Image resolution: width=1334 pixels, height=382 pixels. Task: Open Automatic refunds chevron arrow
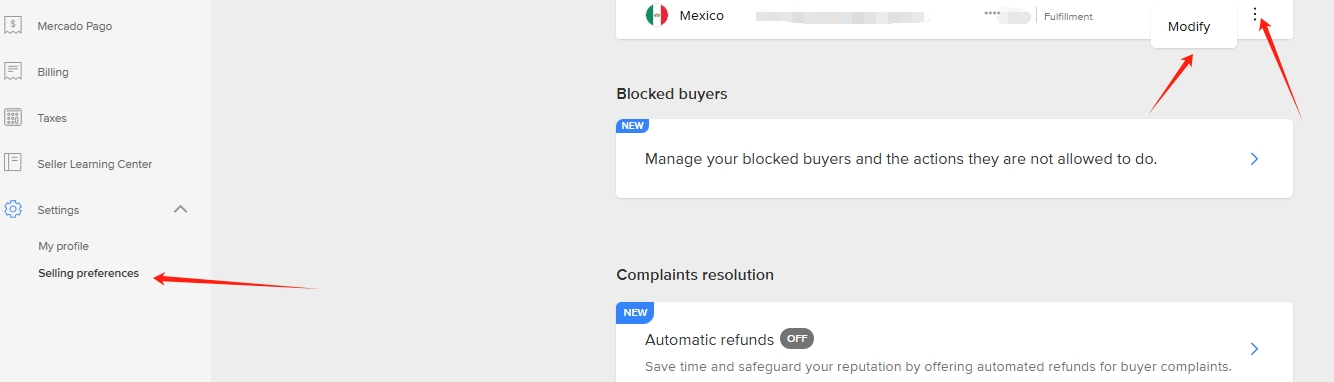point(1255,349)
